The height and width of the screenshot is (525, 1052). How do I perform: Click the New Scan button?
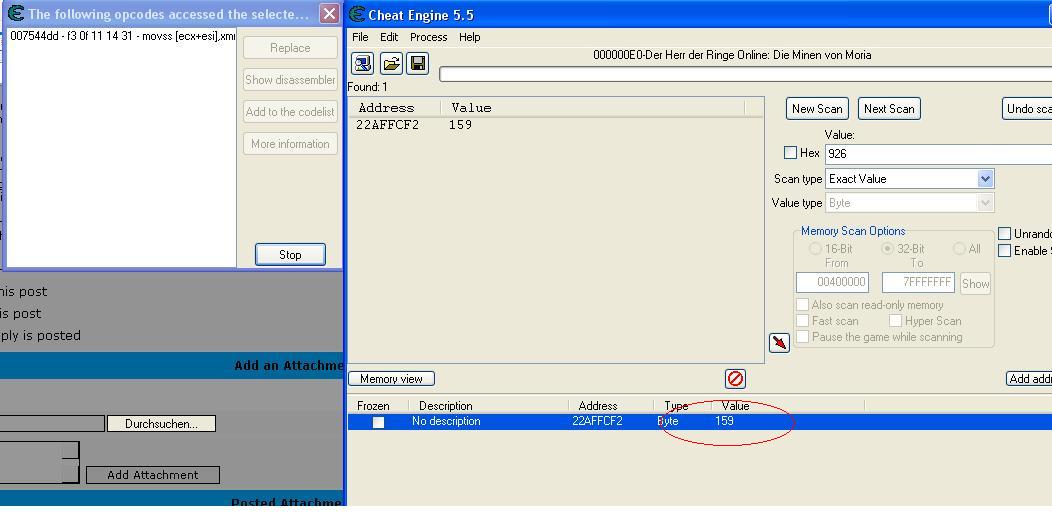817,109
